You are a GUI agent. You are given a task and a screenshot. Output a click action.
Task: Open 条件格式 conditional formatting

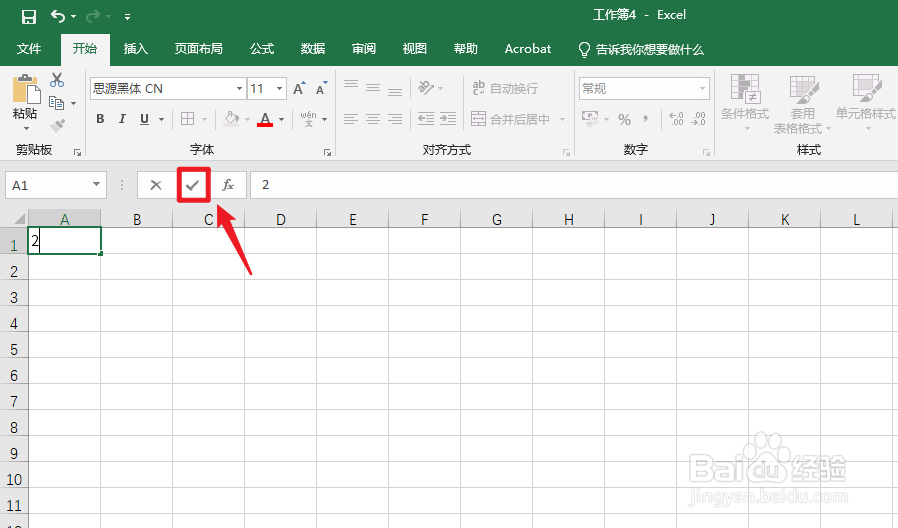click(745, 102)
